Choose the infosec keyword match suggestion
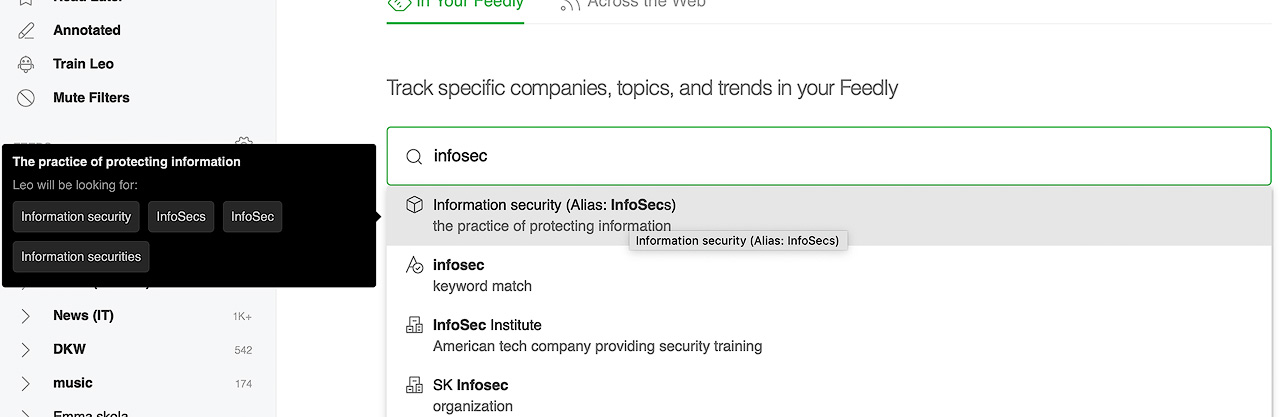Viewport: 1280px width, 417px height. (x=829, y=275)
